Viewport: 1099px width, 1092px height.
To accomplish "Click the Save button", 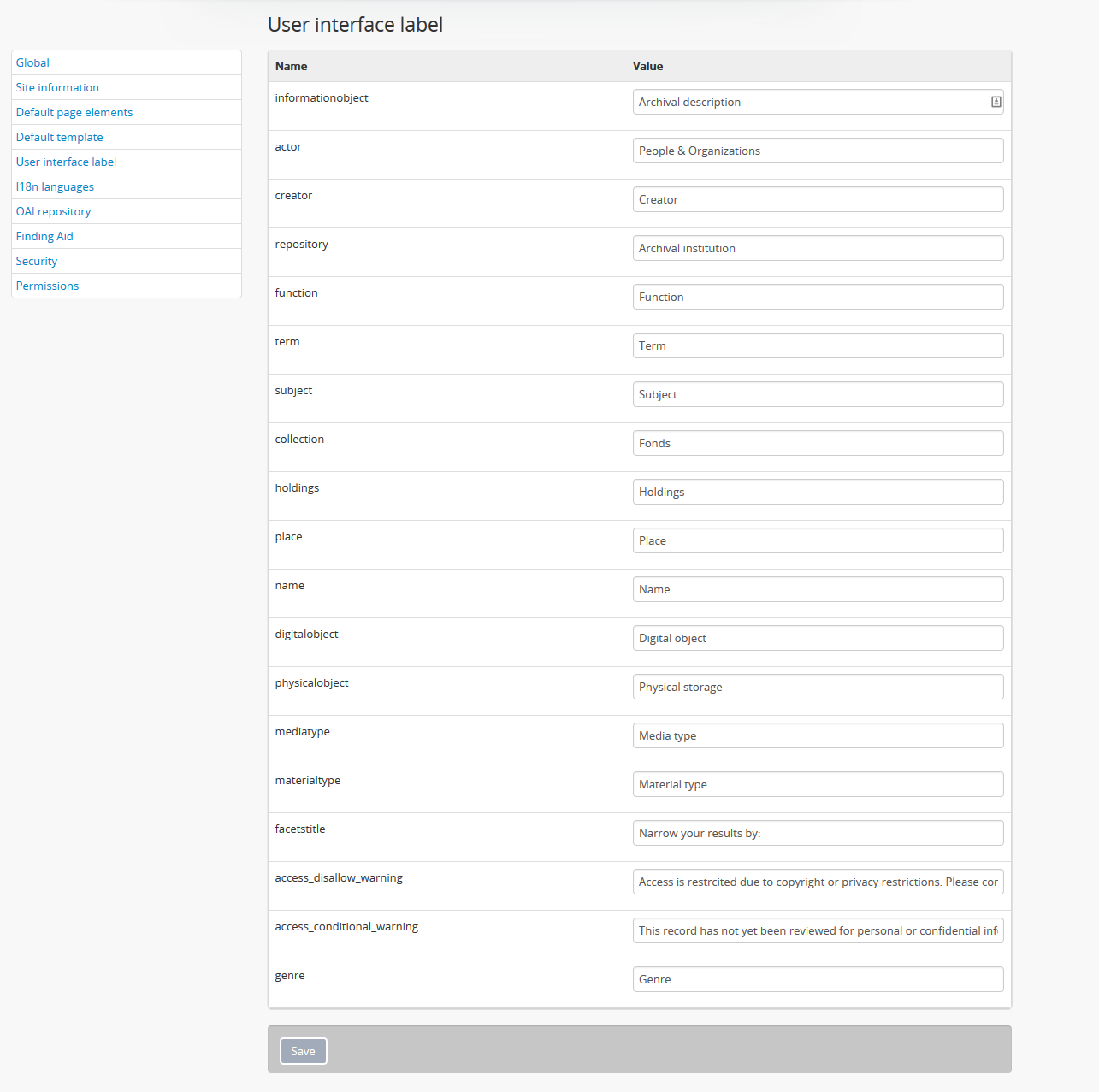I will point(303,1051).
